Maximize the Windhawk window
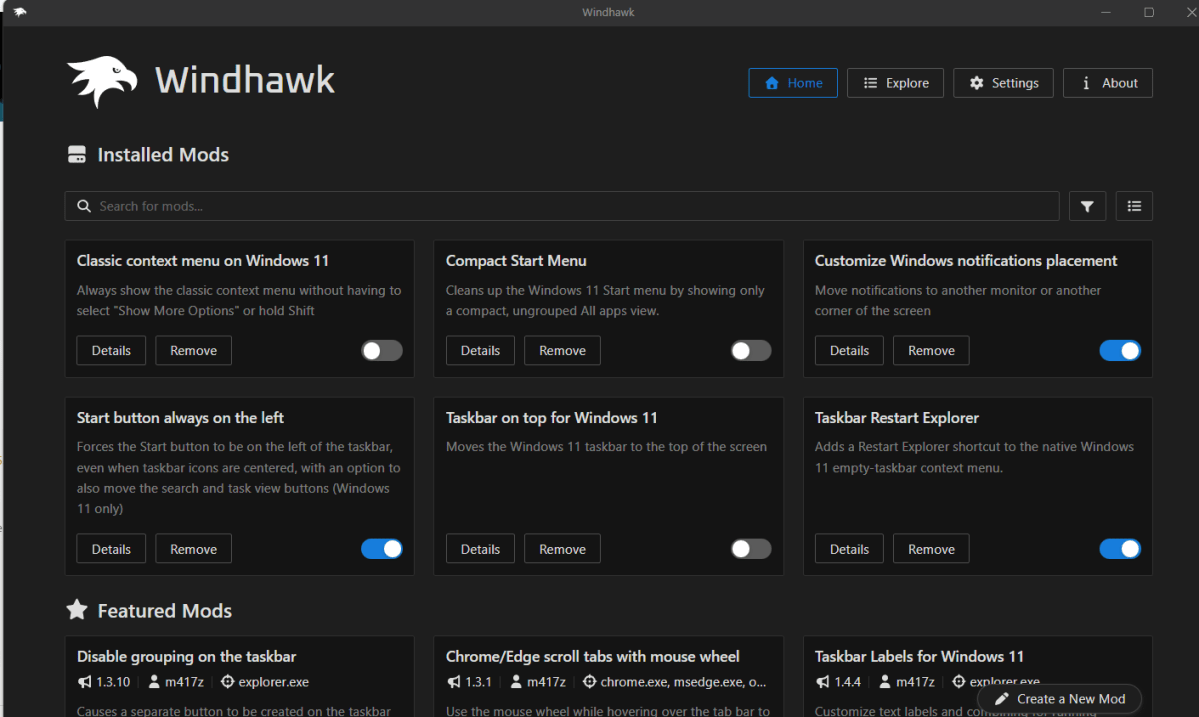 coord(1149,12)
